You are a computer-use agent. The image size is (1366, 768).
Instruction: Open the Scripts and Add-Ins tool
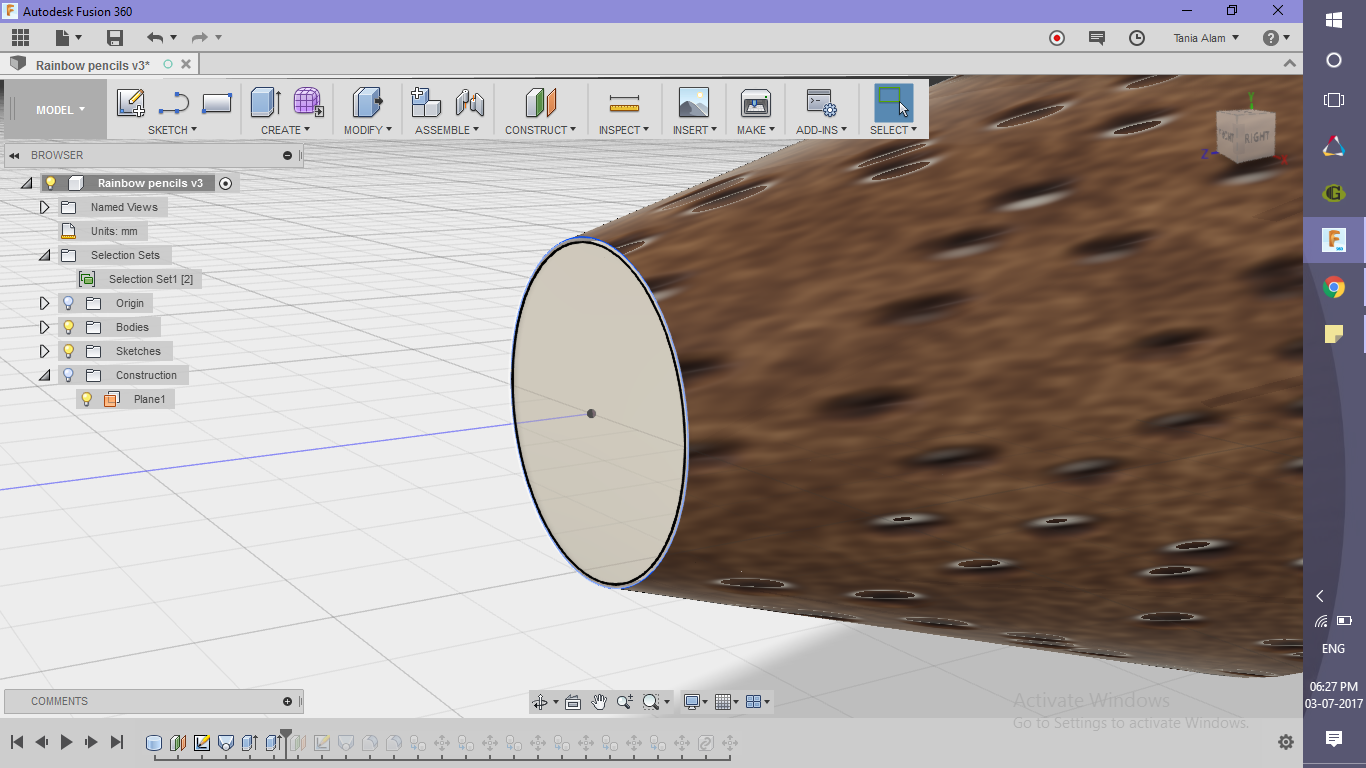[x=821, y=102]
